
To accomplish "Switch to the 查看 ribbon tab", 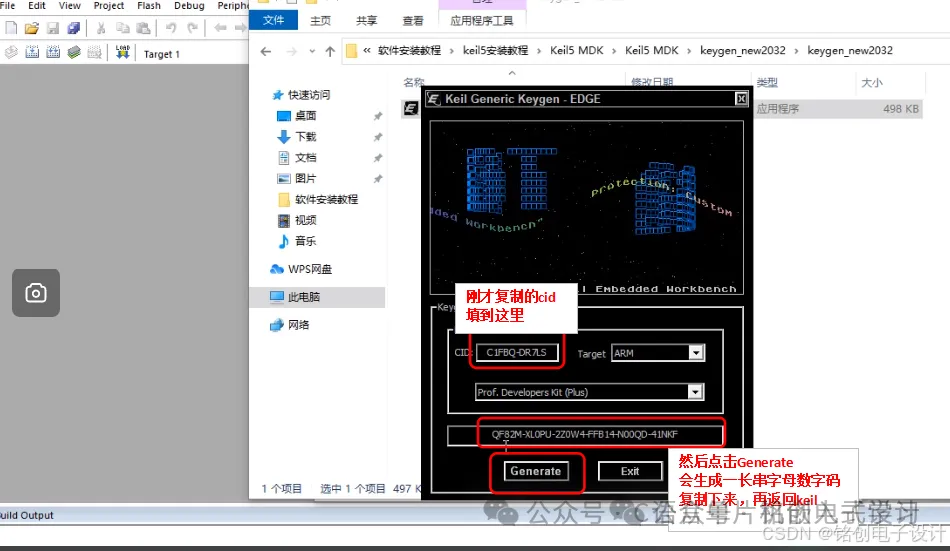I will tap(413, 21).
